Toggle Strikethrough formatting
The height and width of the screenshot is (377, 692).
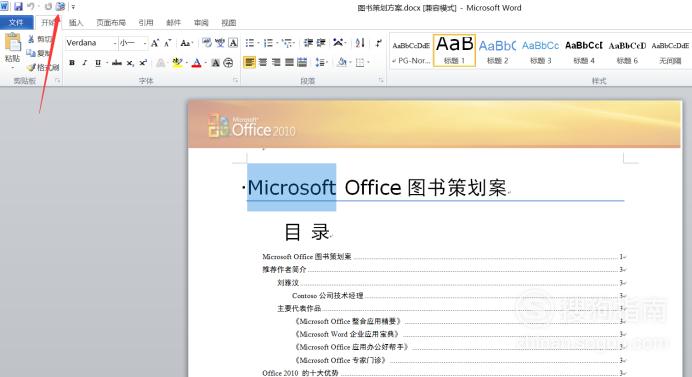pyautogui.click(x=117, y=63)
